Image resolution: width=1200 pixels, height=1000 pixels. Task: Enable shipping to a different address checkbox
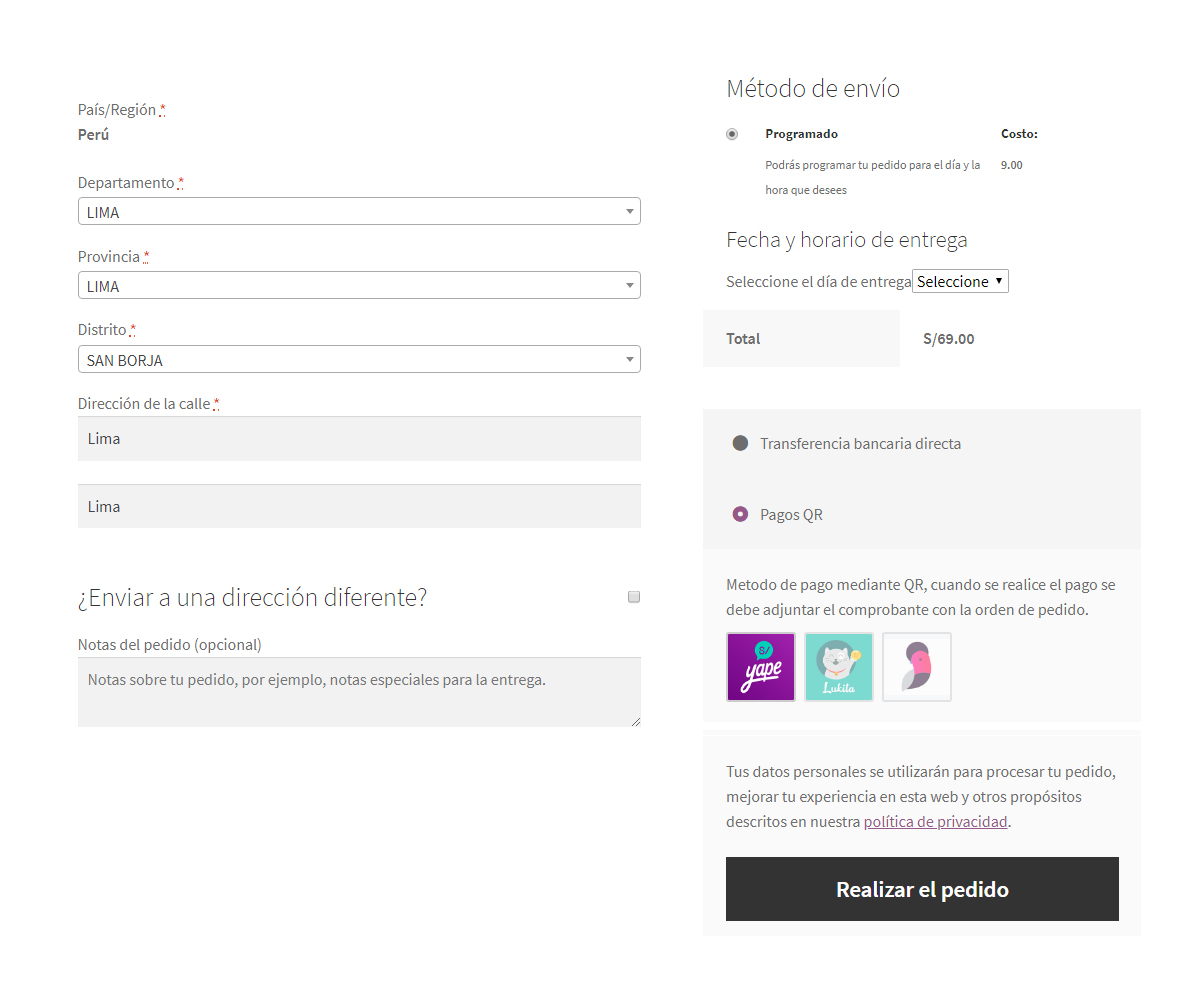click(x=633, y=597)
